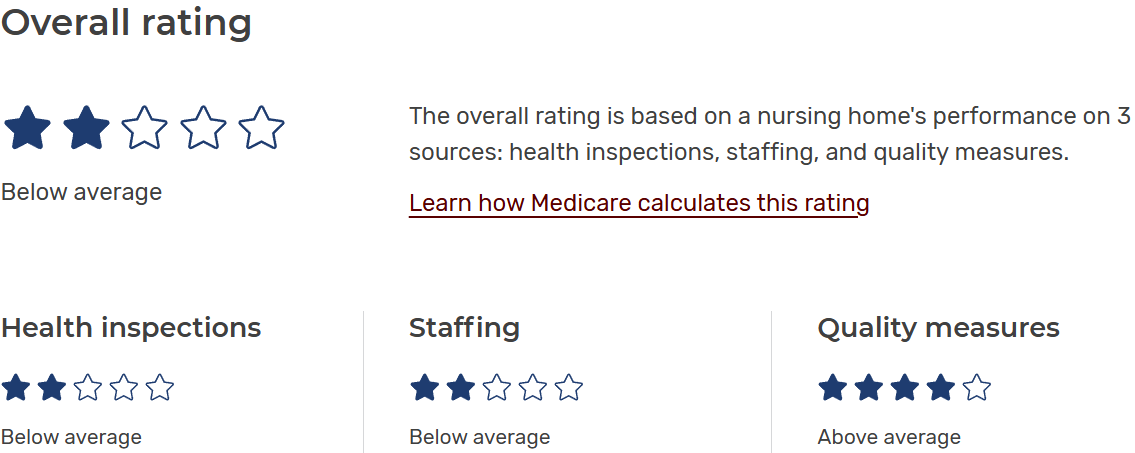Click the 'Below average' label under Staffing

point(479,437)
